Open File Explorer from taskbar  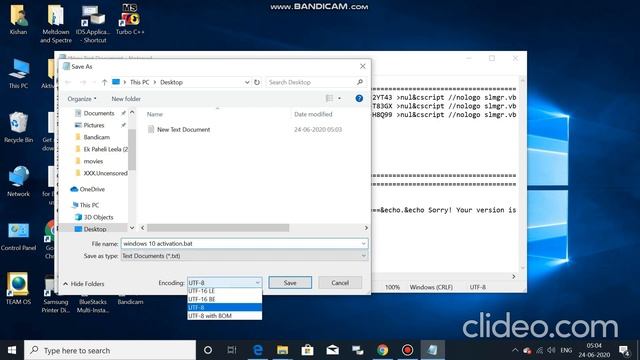click(x=282, y=350)
